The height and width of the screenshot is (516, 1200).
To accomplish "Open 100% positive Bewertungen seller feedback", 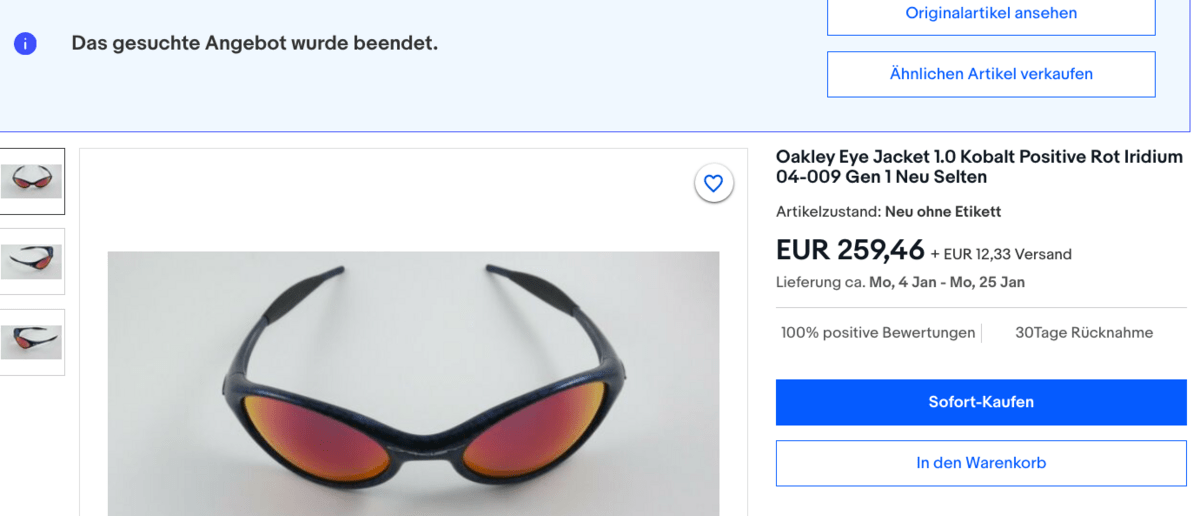I will click(x=877, y=333).
